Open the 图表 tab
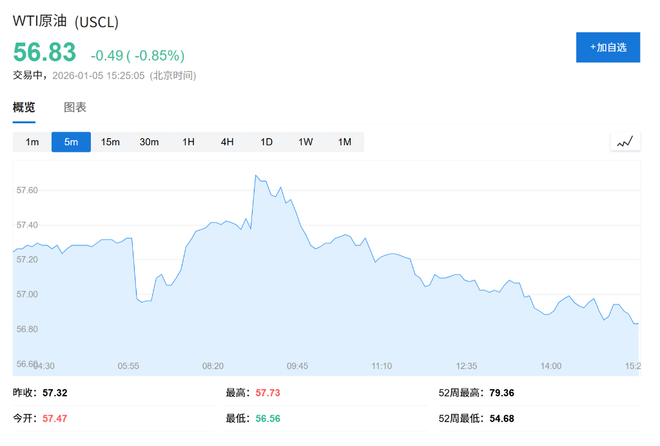 pos(75,107)
